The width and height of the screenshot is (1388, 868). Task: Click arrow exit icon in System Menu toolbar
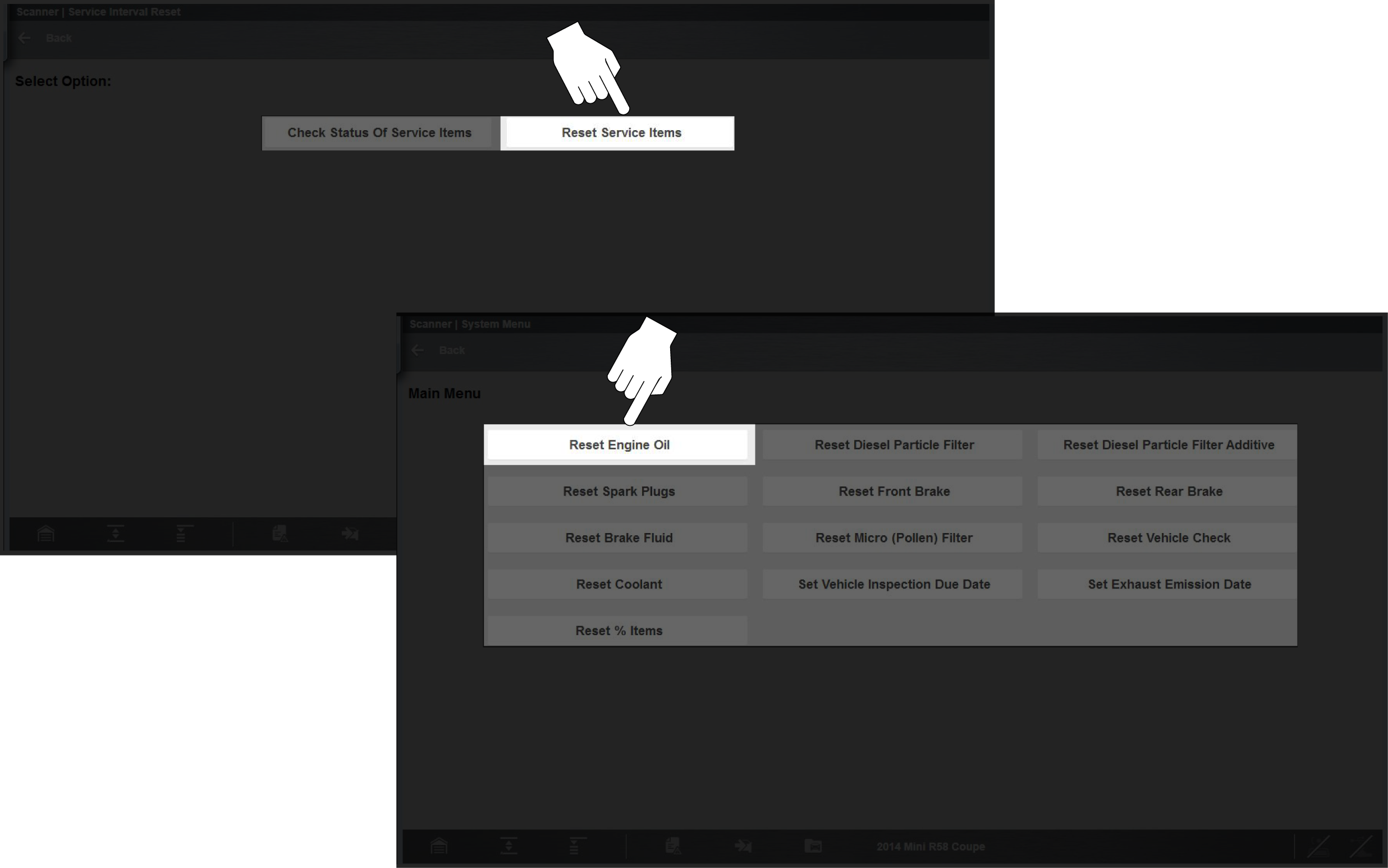743,846
